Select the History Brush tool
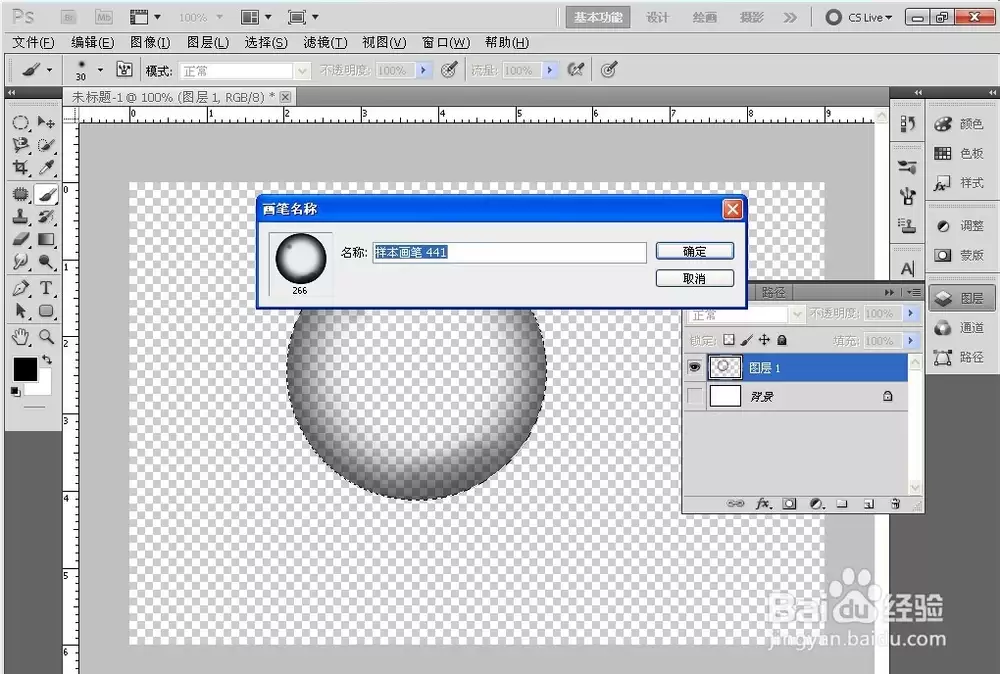 pyautogui.click(x=46, y=217)
